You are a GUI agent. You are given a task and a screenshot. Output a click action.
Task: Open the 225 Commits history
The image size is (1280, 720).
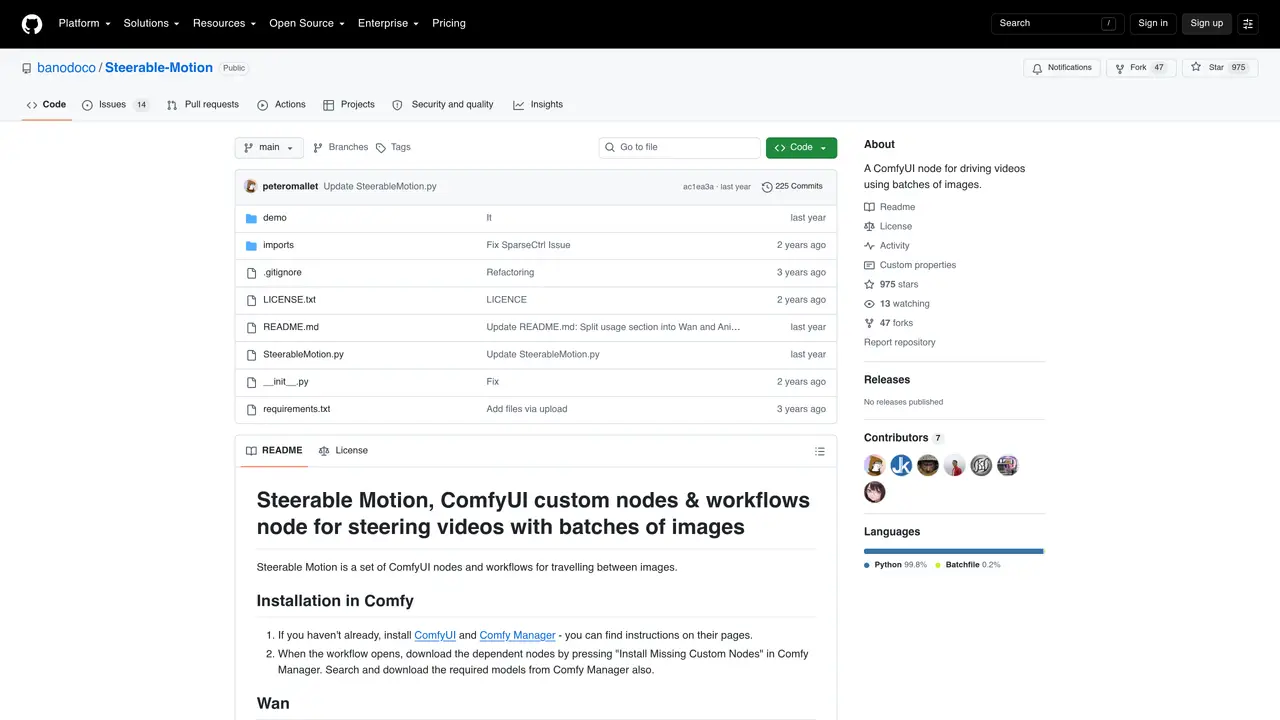coord(792,186)
